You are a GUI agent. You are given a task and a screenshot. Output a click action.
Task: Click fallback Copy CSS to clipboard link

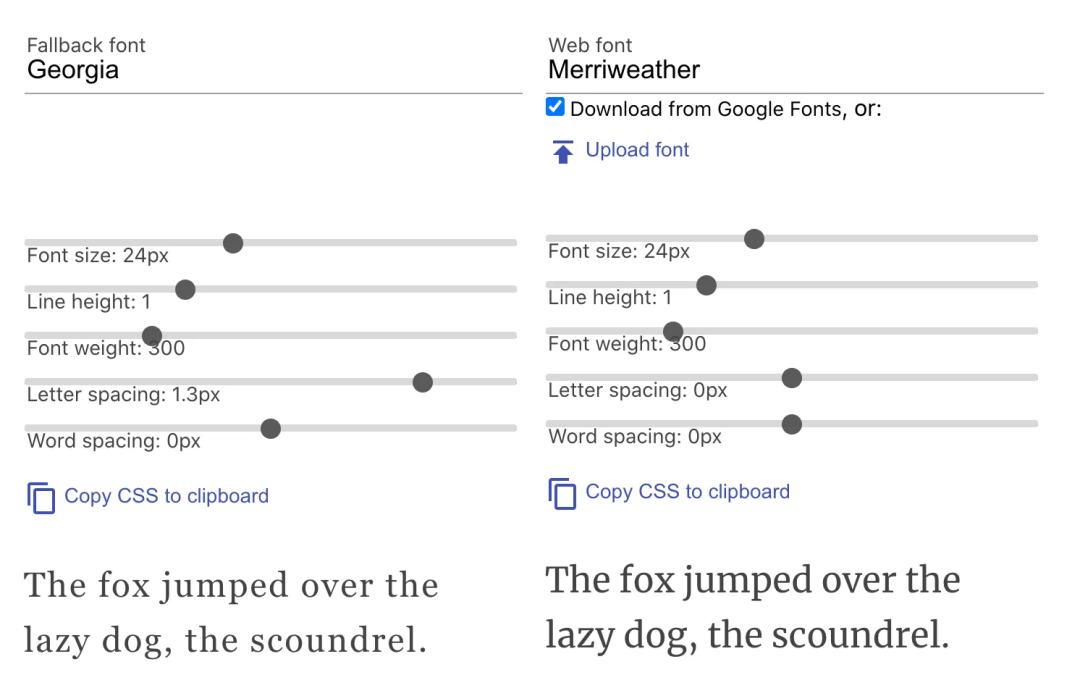point(166,496)
